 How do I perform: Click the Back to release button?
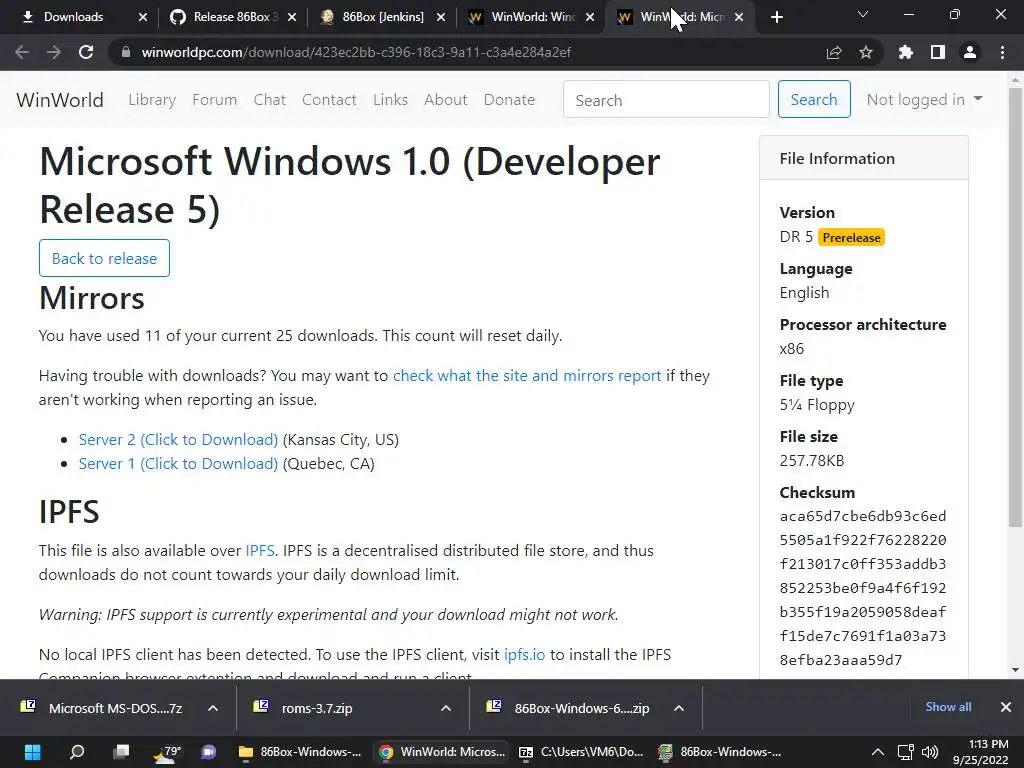pos(104,258)
